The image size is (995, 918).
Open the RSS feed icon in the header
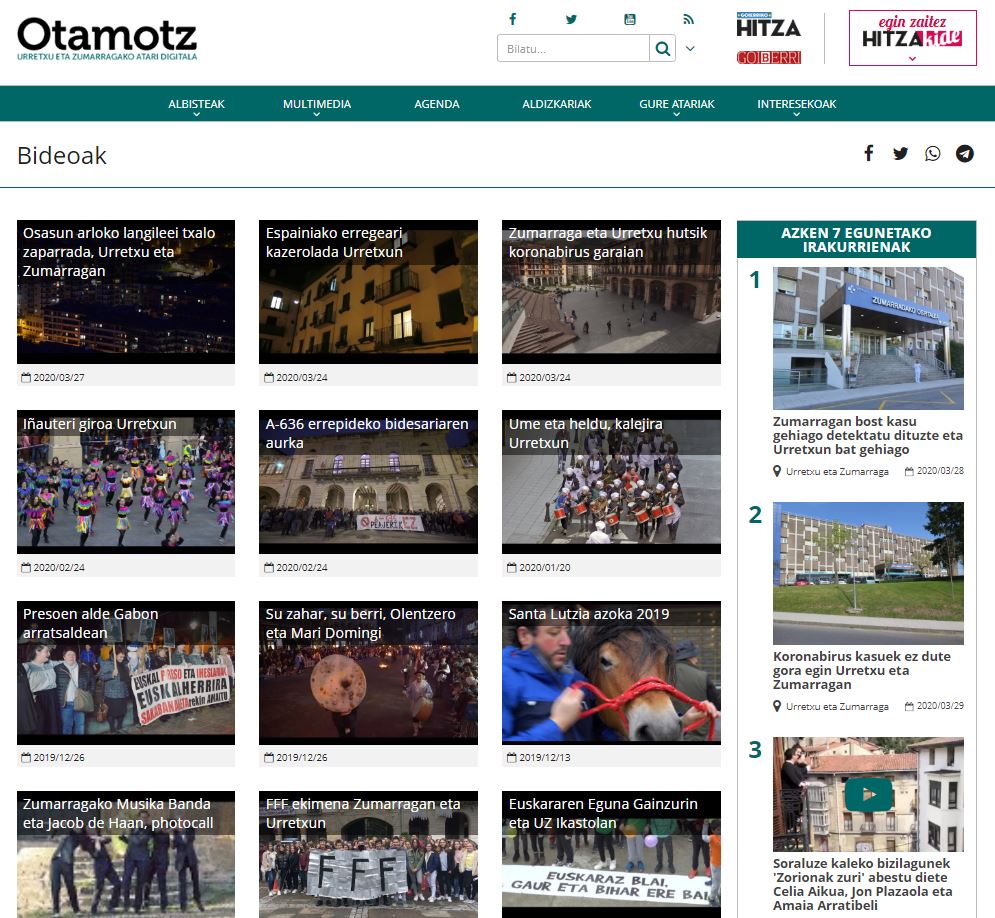[688, 19]
